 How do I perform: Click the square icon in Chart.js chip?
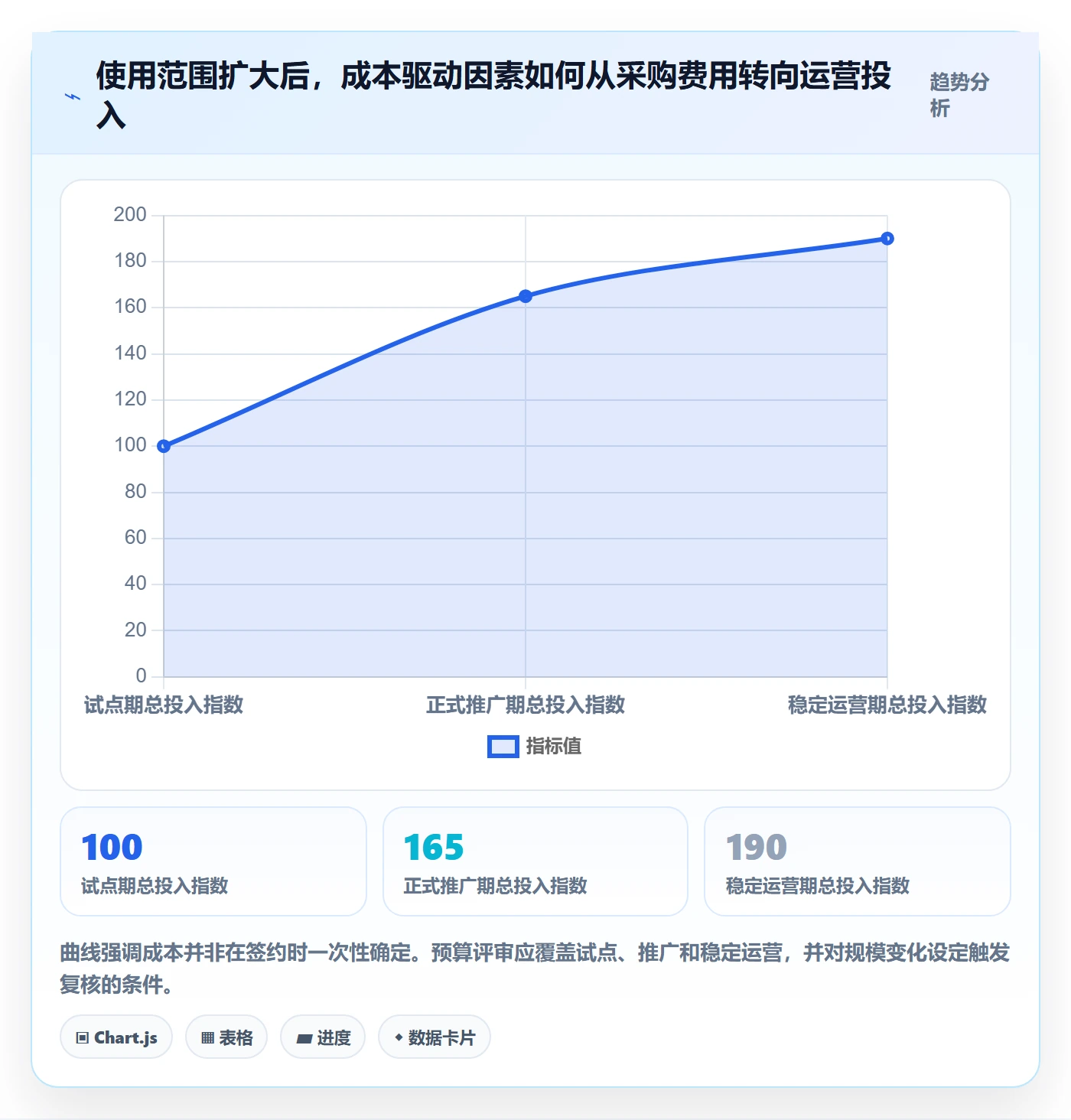click(x=83, y=1038)
